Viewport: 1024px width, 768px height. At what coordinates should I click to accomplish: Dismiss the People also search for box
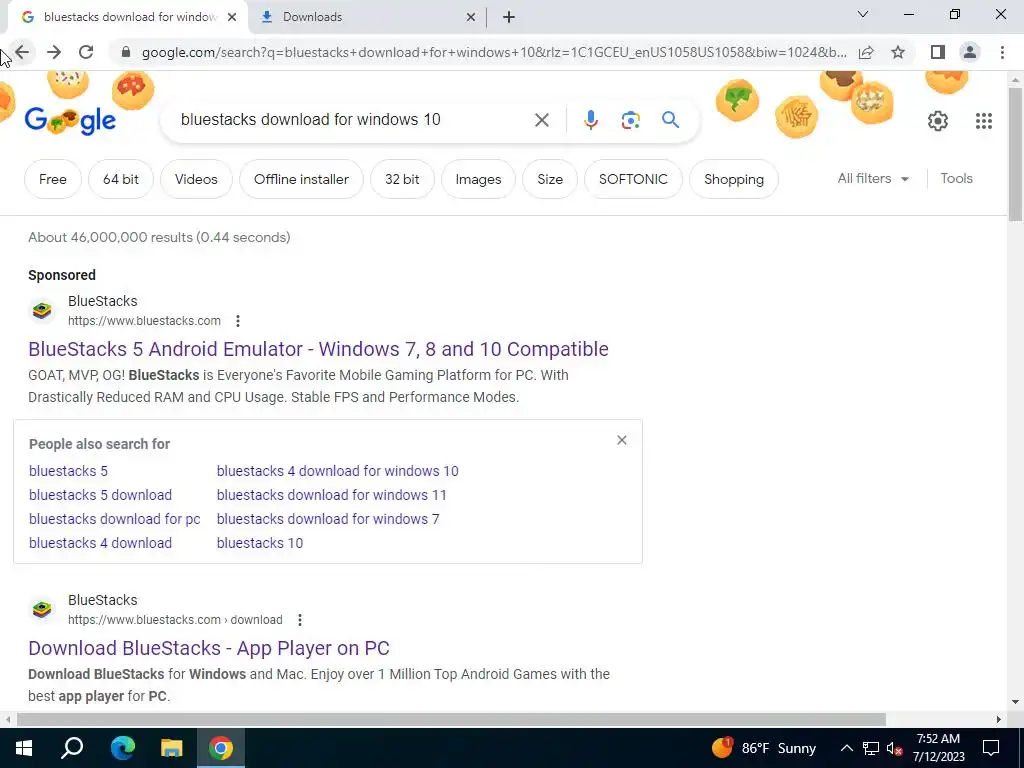(x=622, y=440)
